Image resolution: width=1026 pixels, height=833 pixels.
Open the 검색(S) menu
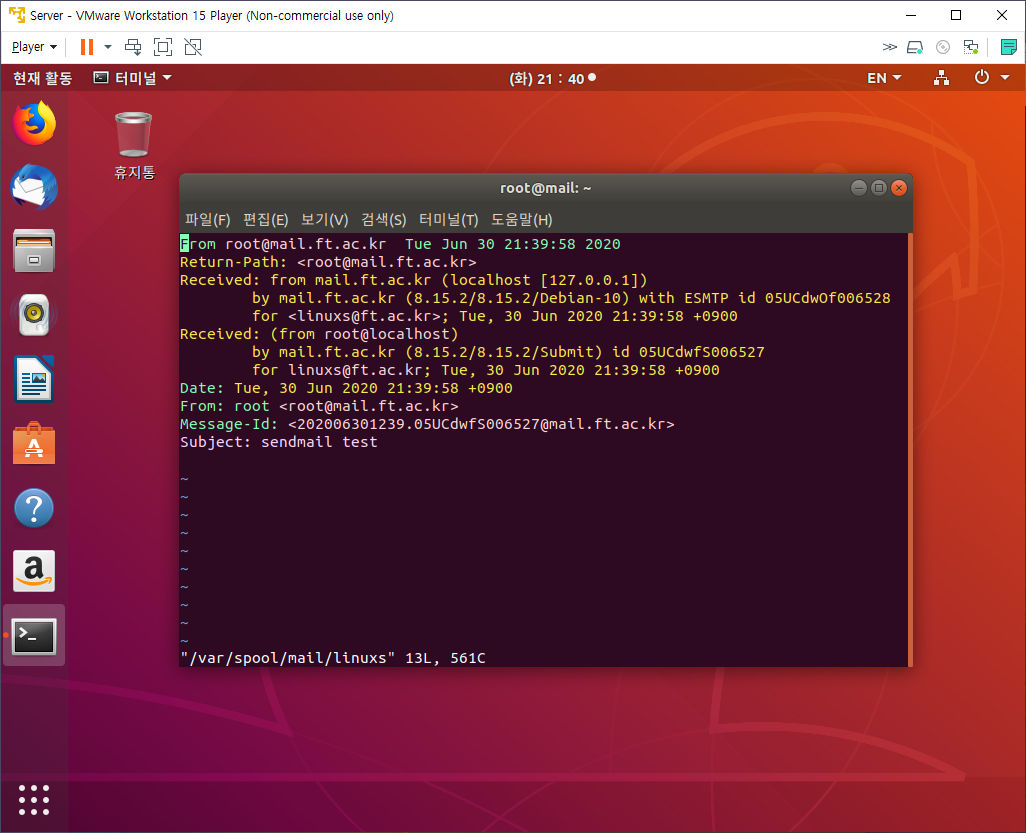383,220
